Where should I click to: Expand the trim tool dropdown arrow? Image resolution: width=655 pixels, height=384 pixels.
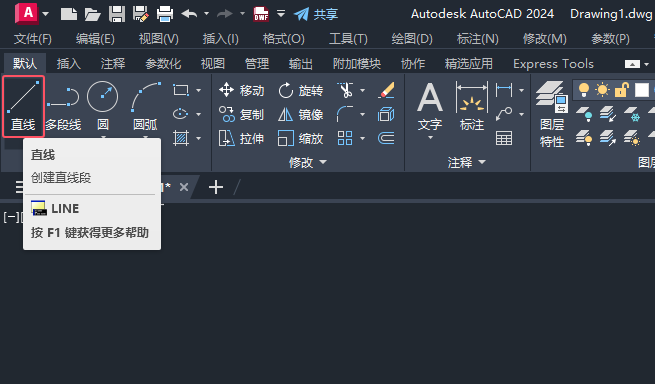362,90
